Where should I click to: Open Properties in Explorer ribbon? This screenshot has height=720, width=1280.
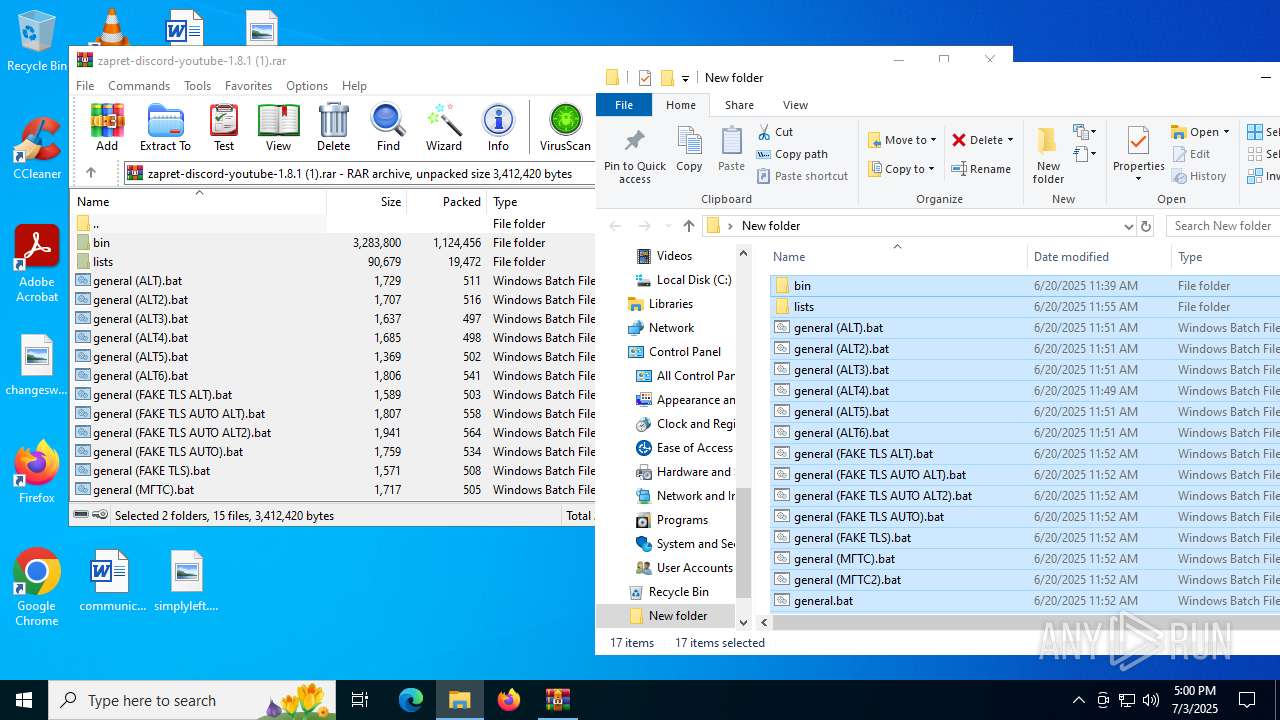[x=1138, y=156]
